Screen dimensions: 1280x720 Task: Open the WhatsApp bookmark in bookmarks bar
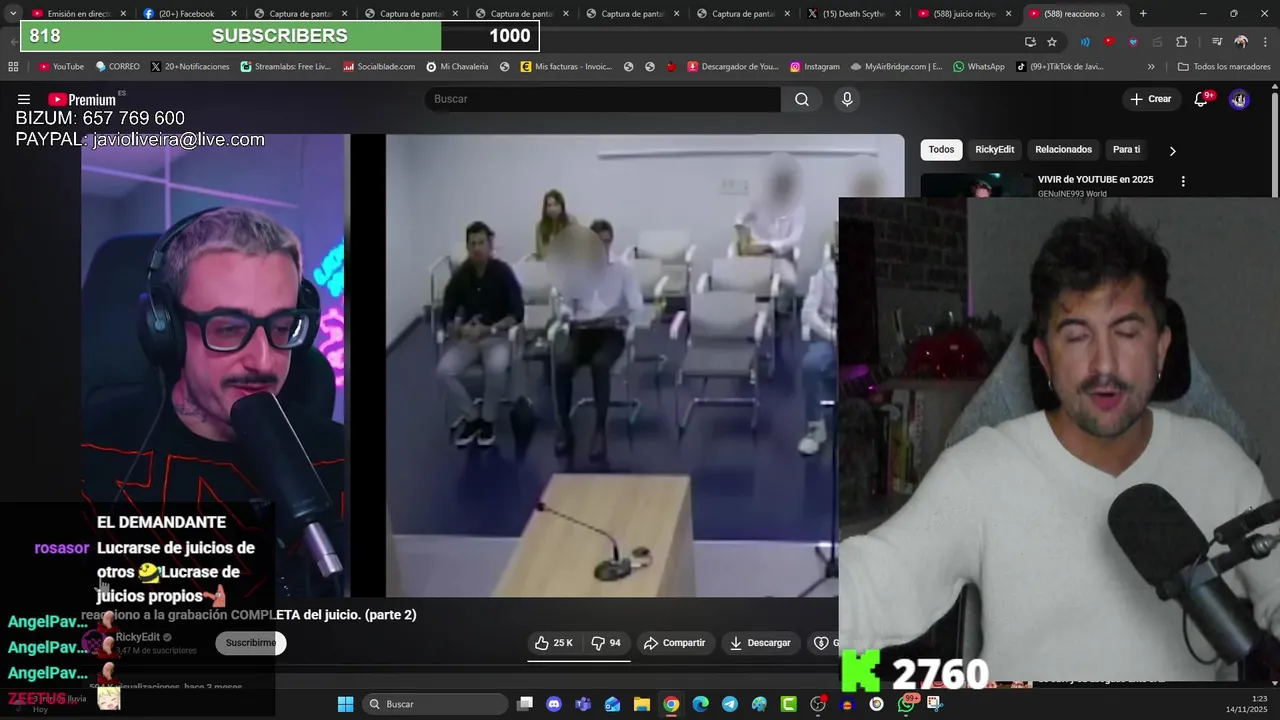(x=978, y=67)
